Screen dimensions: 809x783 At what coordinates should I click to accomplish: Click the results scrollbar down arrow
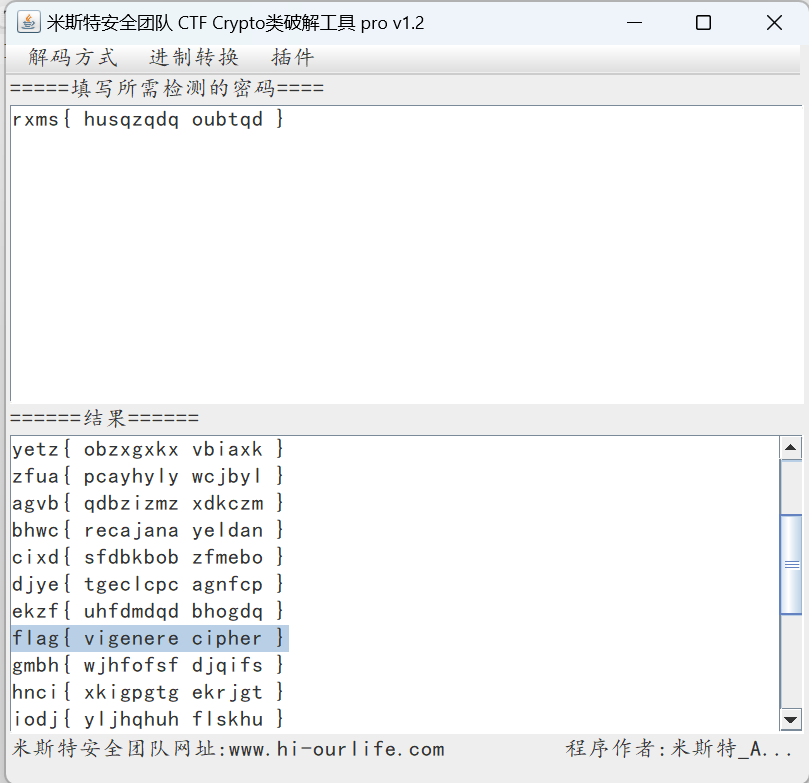point(791,720)
